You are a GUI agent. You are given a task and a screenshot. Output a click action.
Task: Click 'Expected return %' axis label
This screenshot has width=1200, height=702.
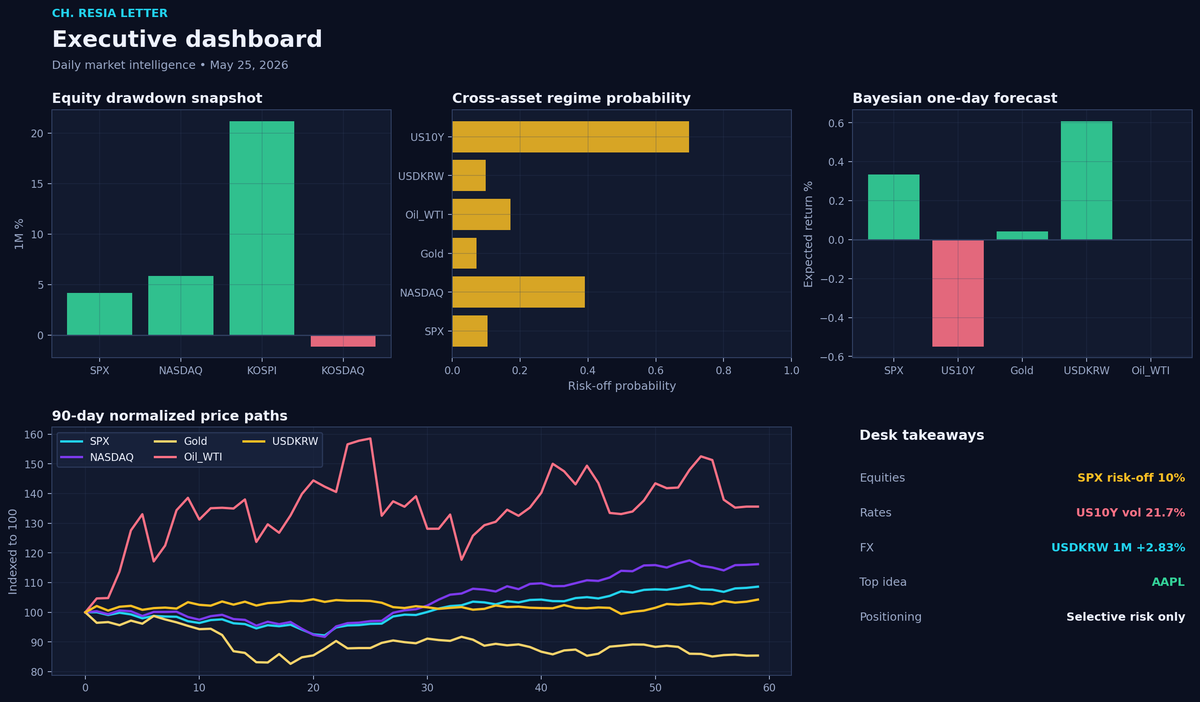[809, 233]
